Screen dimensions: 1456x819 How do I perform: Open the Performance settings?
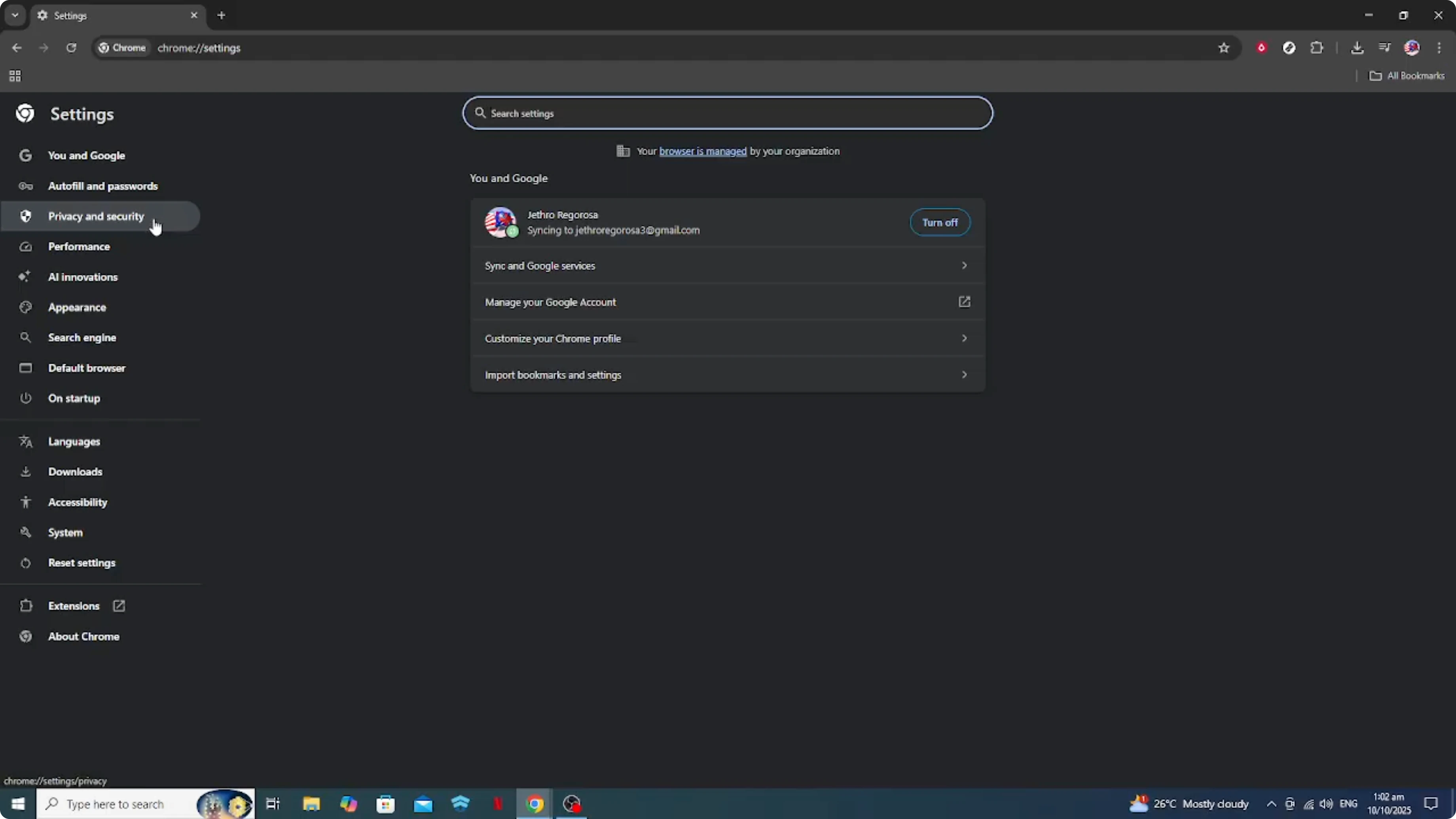(x=79, y=246)
